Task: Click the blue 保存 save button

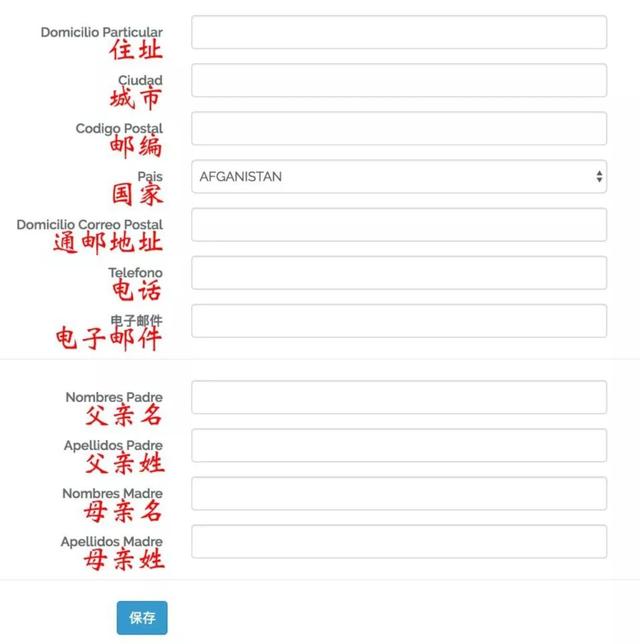Action: 142,618
